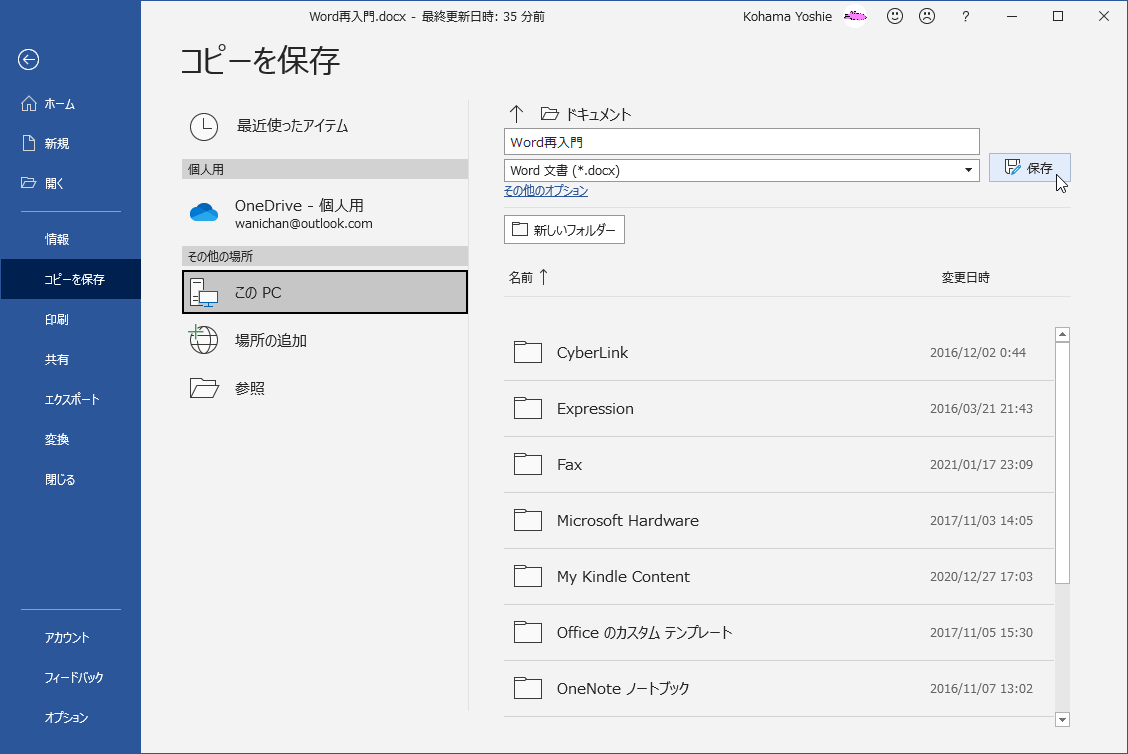The width and height of the screenshot is (1128, 754).
Task: Open the 情報 page
Action: (57, 239)
